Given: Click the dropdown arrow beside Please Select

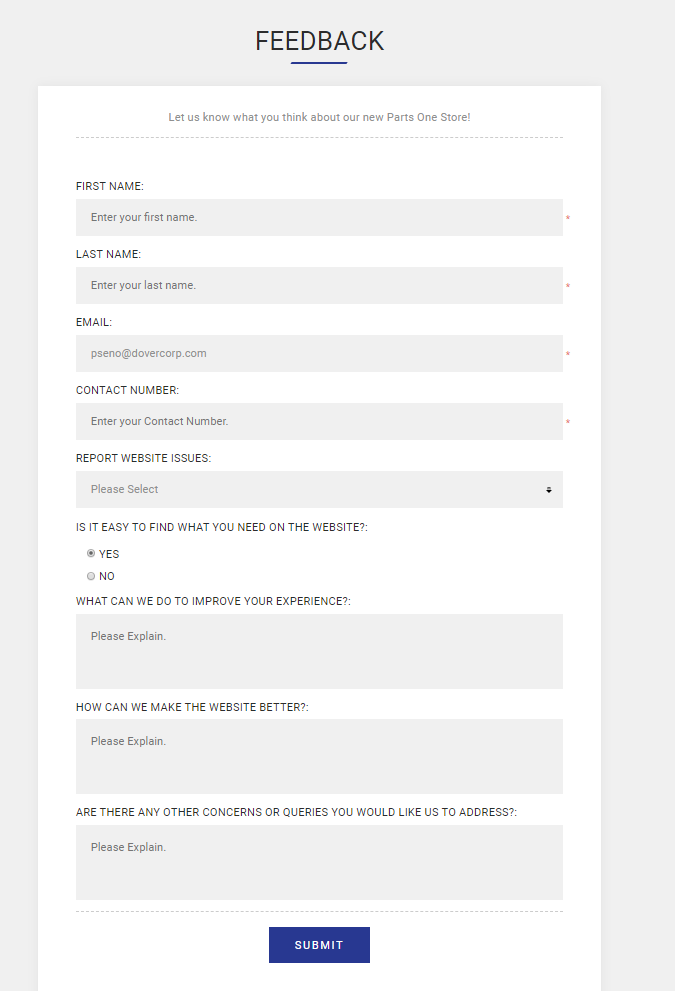Looking at the screenshot, I should pos(549,490).
